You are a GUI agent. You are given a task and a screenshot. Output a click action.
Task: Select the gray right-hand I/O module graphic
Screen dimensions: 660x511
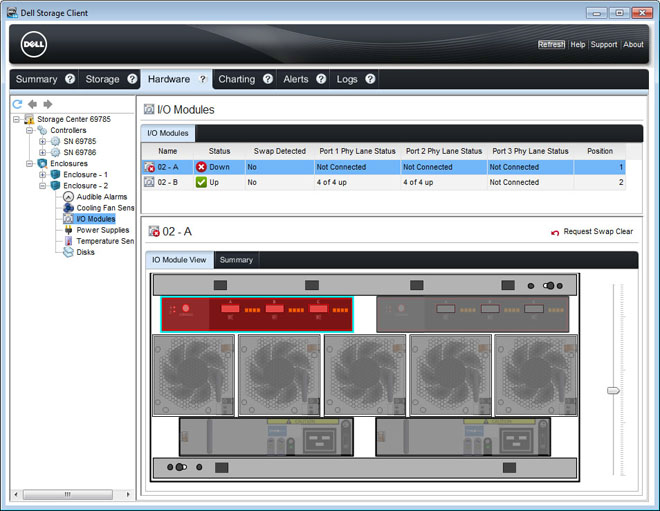472,313
